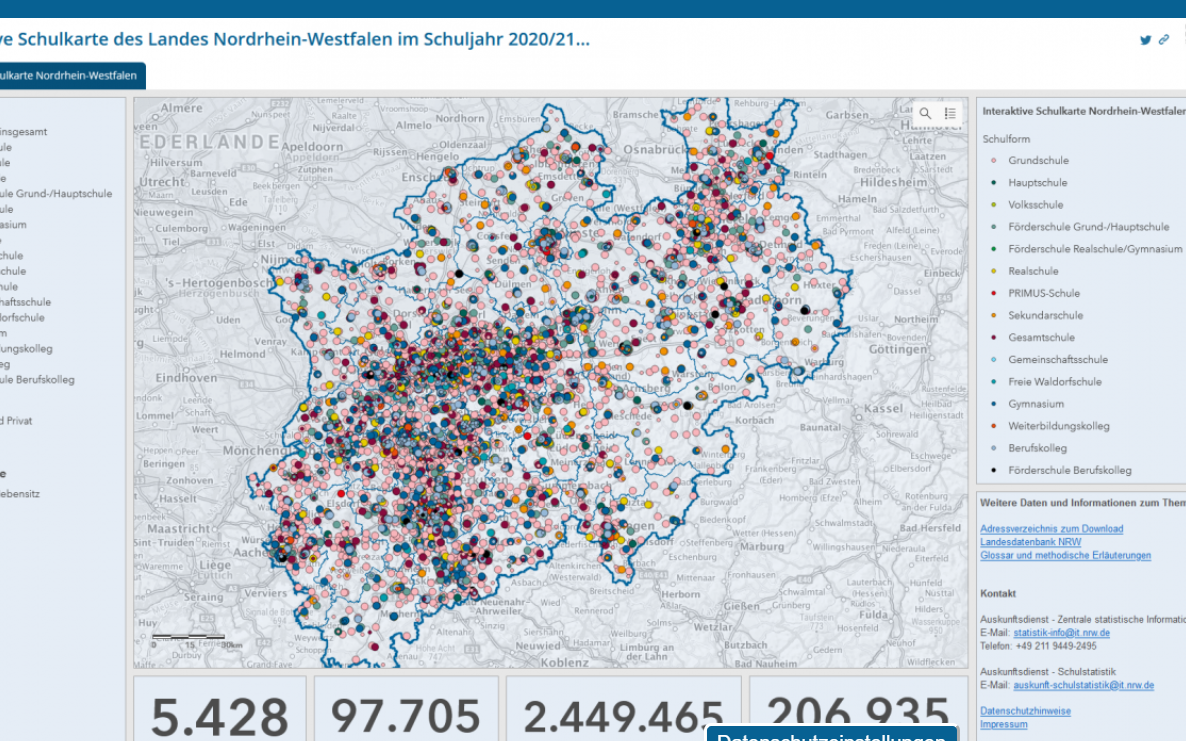Open Glossar und methodische Erläuterungen link

[x=1065, y=555]
